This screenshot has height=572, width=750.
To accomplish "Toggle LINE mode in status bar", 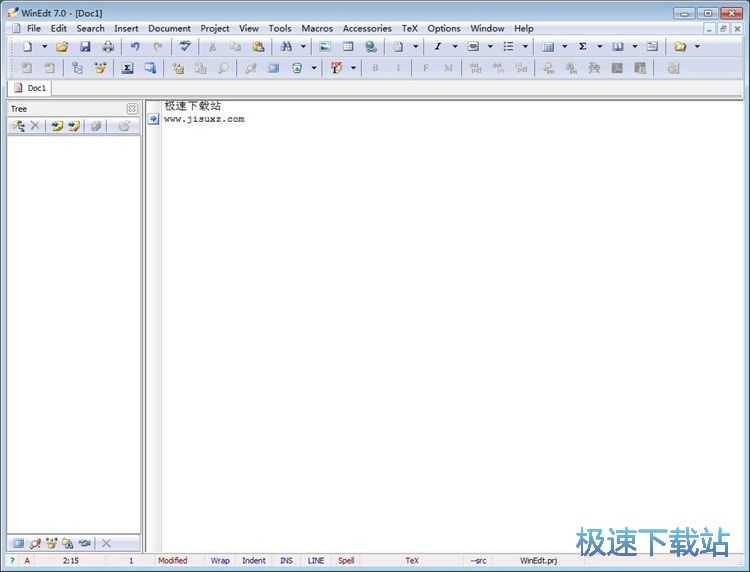I will tap(316, 561).
